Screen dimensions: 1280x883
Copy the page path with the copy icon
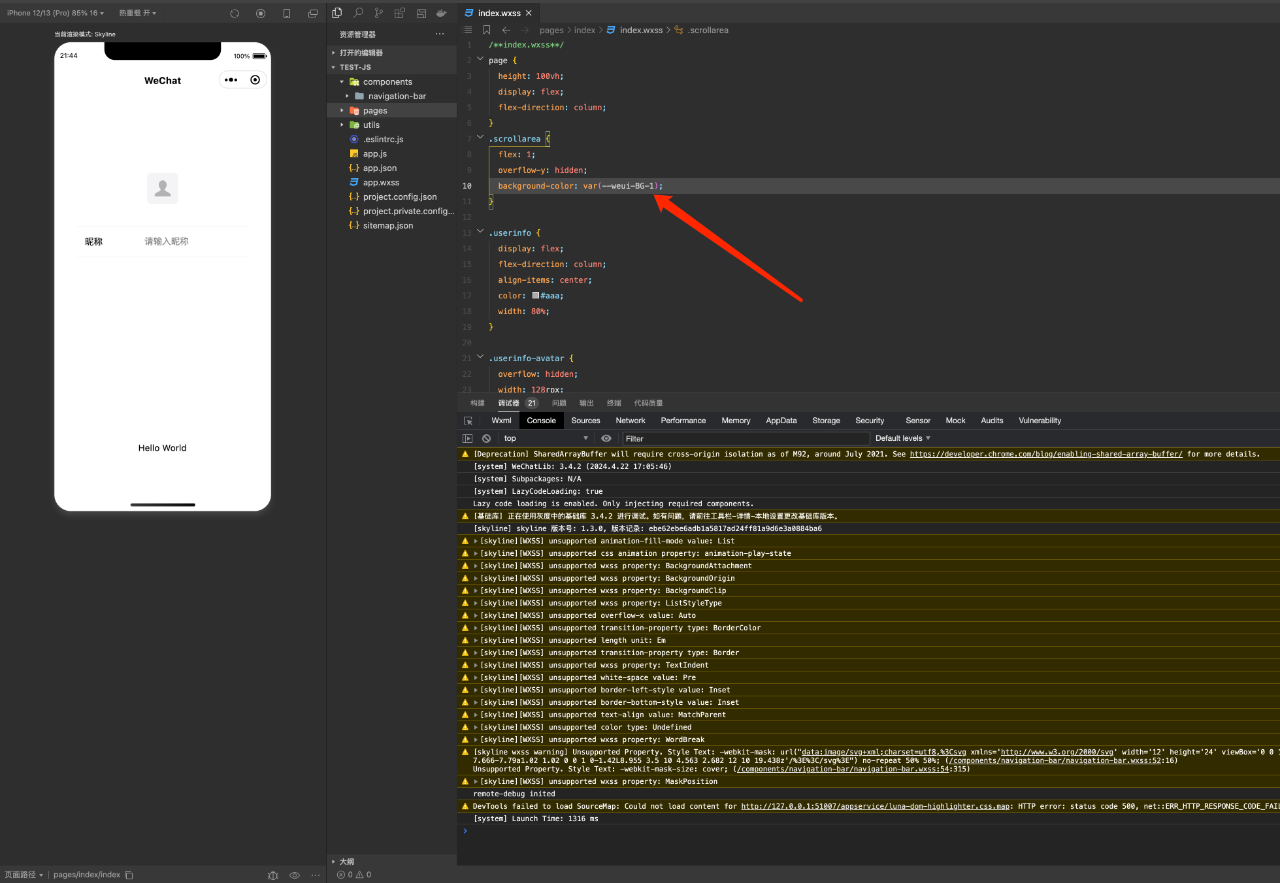tap(129, 875)
